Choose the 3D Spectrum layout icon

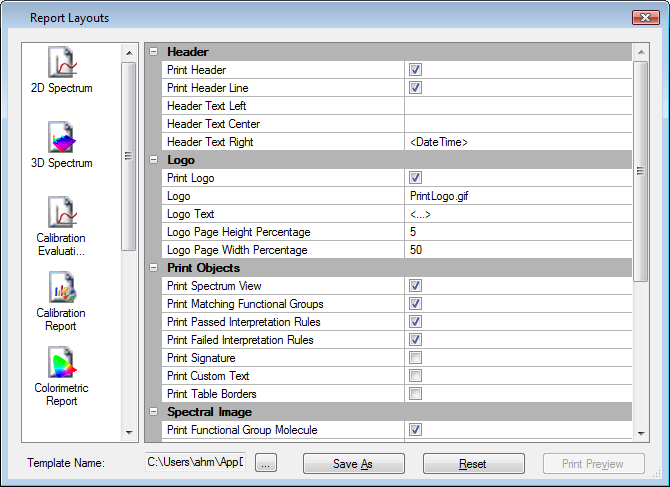[x=62, y=139]
